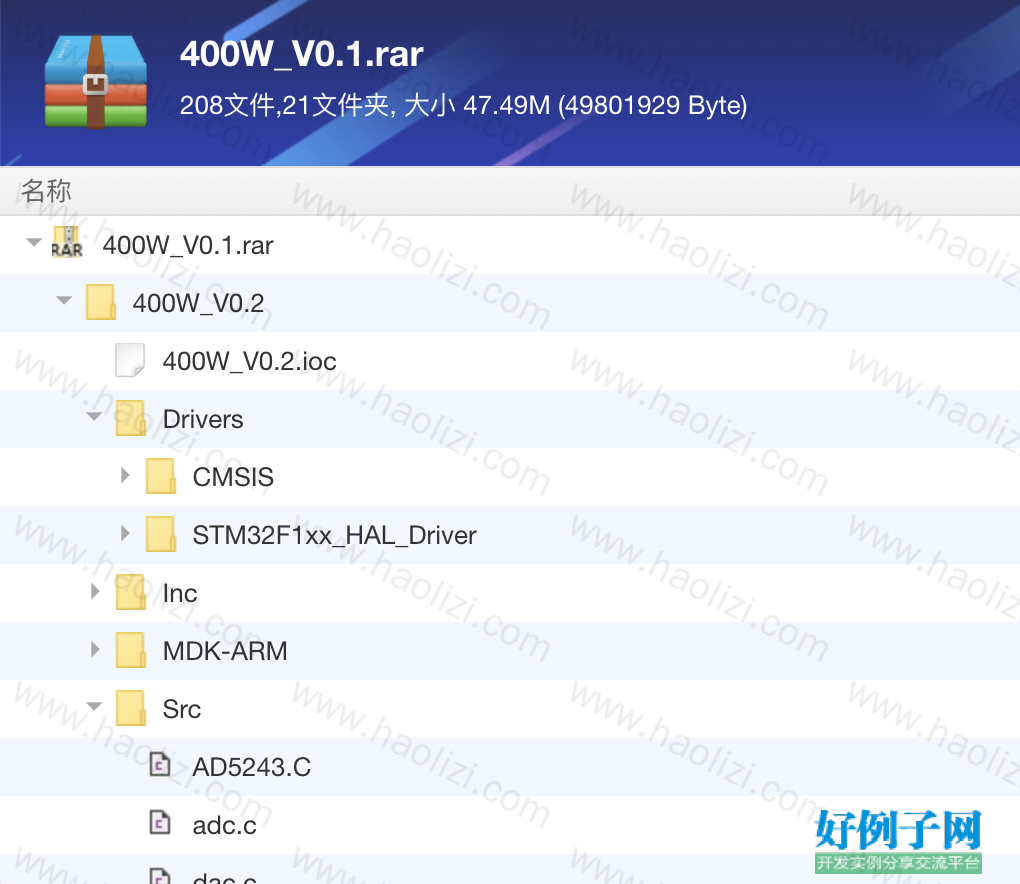1020x884 pixels.
Task: Expand the STM32F1xx_HAL_Driver folder
Action: point(125,533)
